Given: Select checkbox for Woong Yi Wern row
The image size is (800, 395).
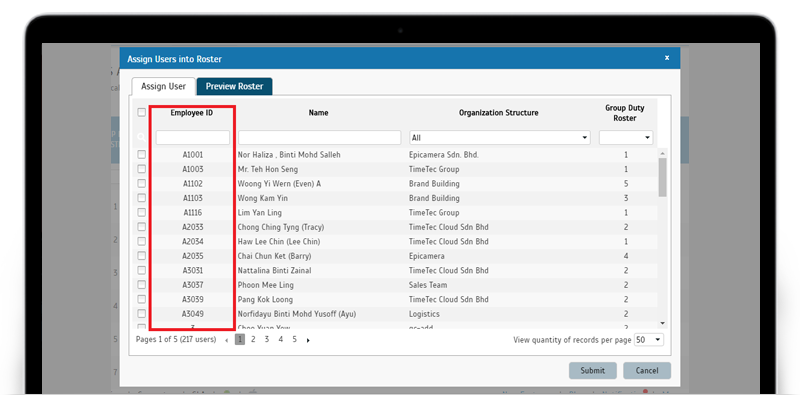Looking at the screenshot, I should (x=141, y=183).
